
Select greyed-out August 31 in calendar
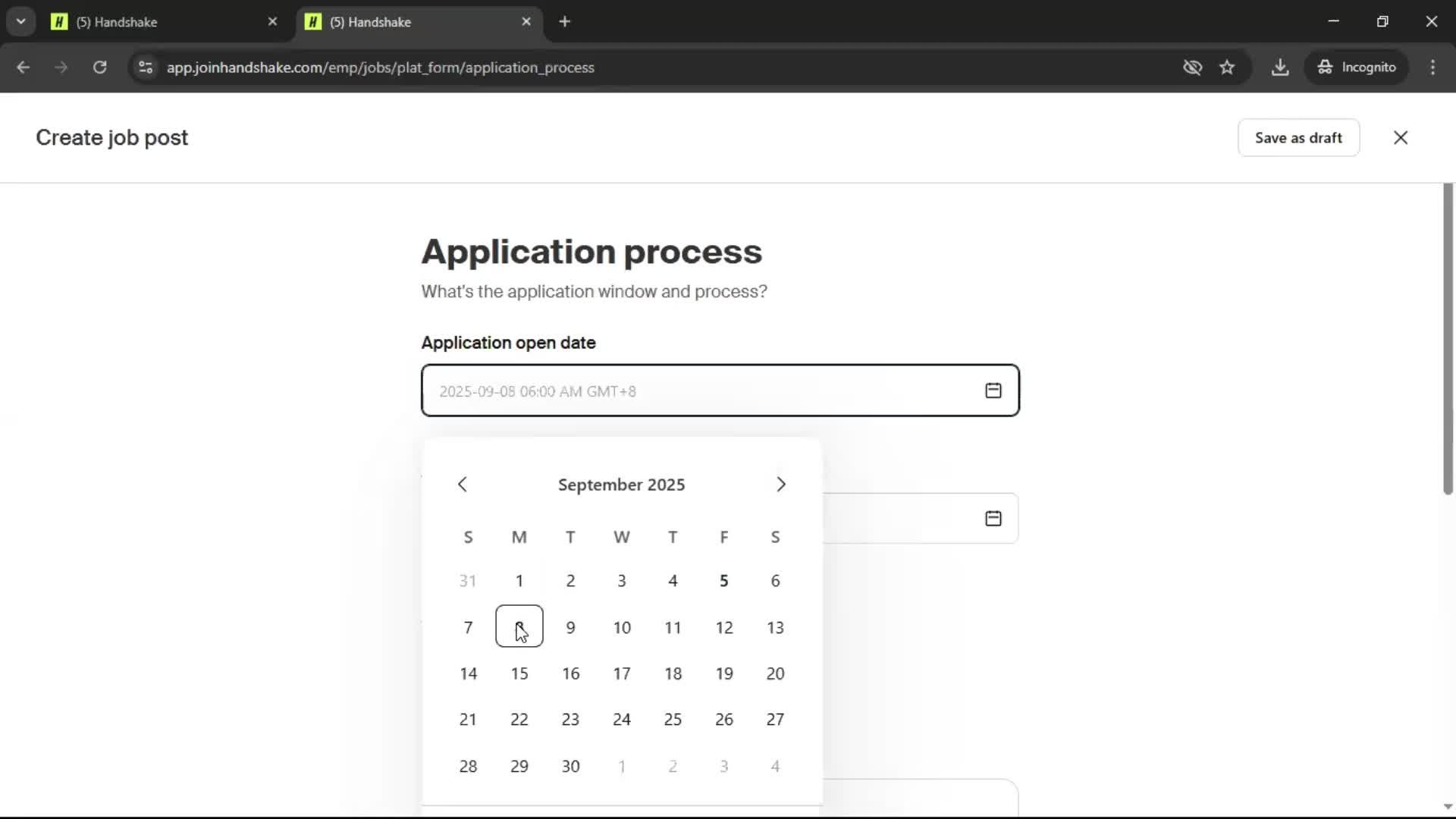coord(468,581)
